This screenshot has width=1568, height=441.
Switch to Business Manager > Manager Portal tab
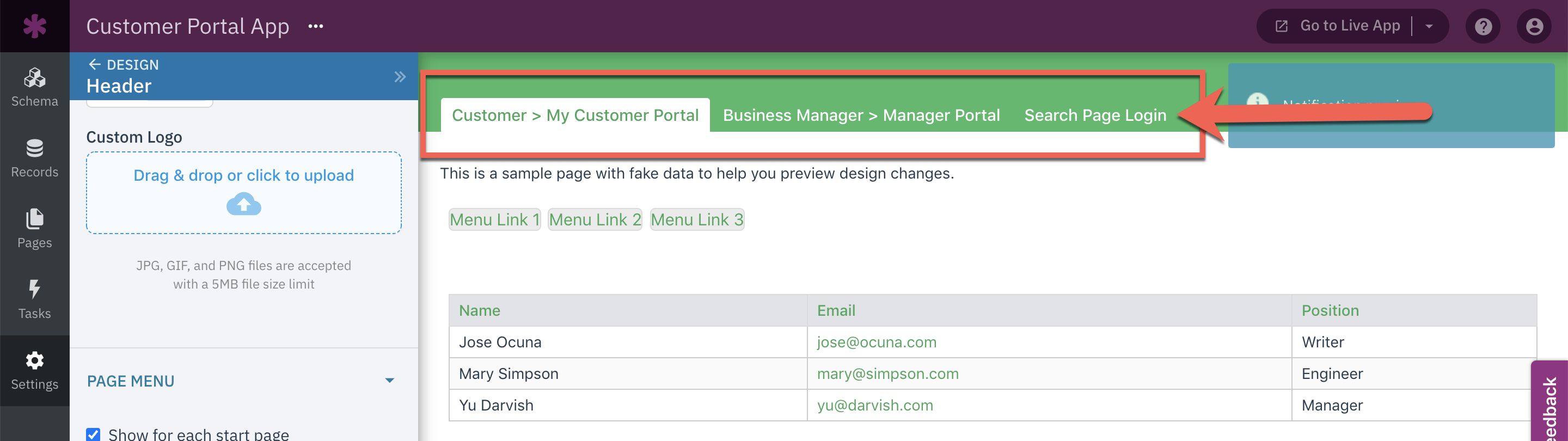861,115
